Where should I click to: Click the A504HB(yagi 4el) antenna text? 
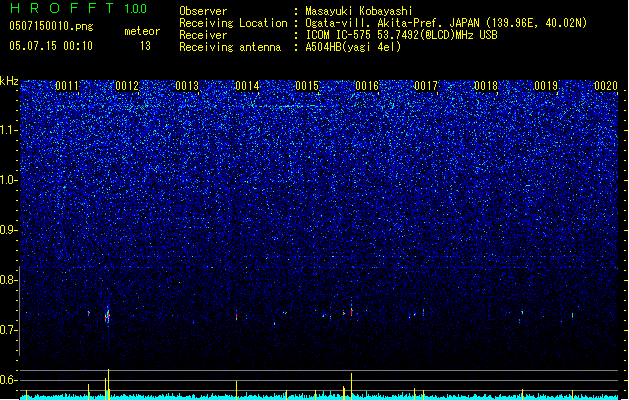point(353,47)
